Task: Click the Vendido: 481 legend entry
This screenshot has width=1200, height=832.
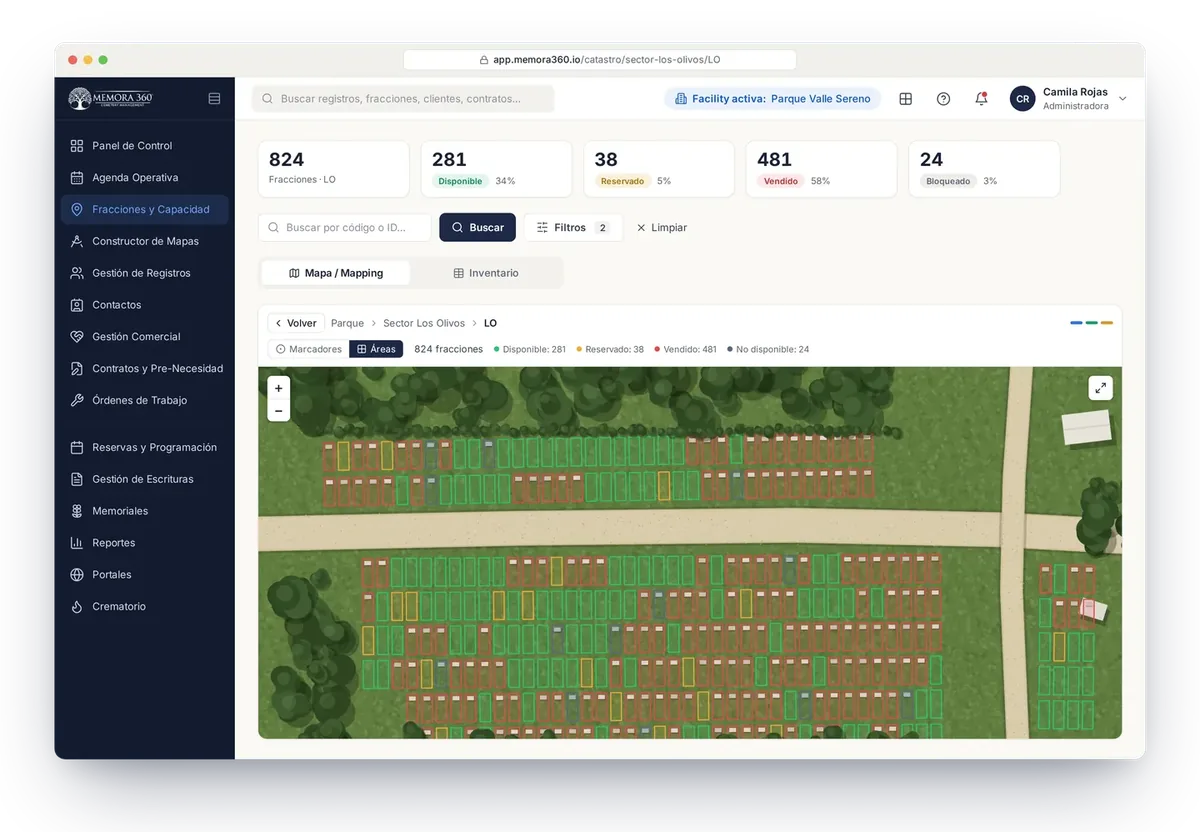Action: (x=686, y=349)
